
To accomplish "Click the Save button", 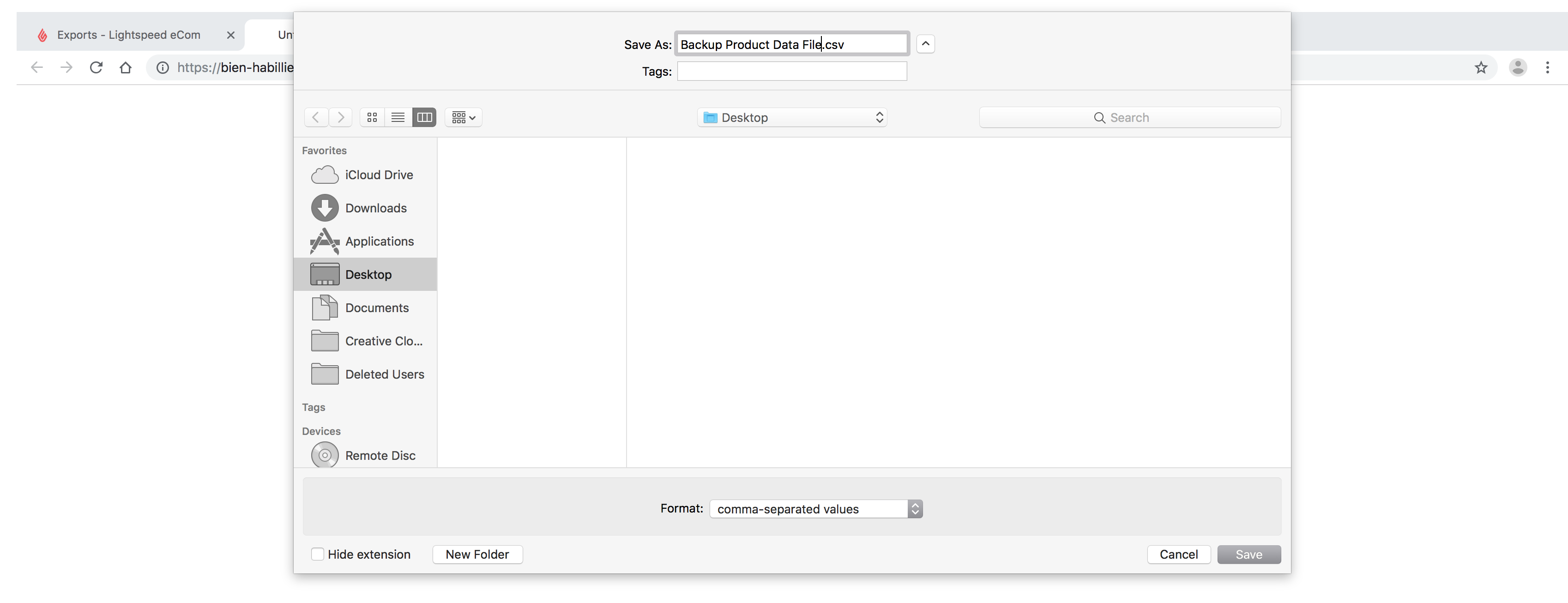I will (x=1249, y=554).
